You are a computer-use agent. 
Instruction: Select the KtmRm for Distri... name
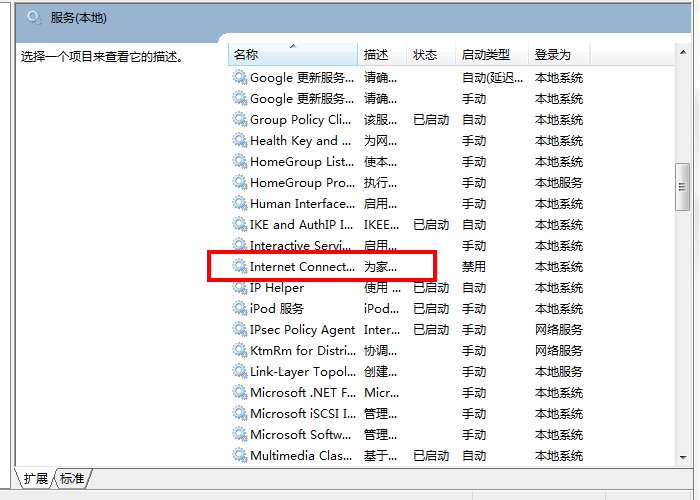pos(303,350)
